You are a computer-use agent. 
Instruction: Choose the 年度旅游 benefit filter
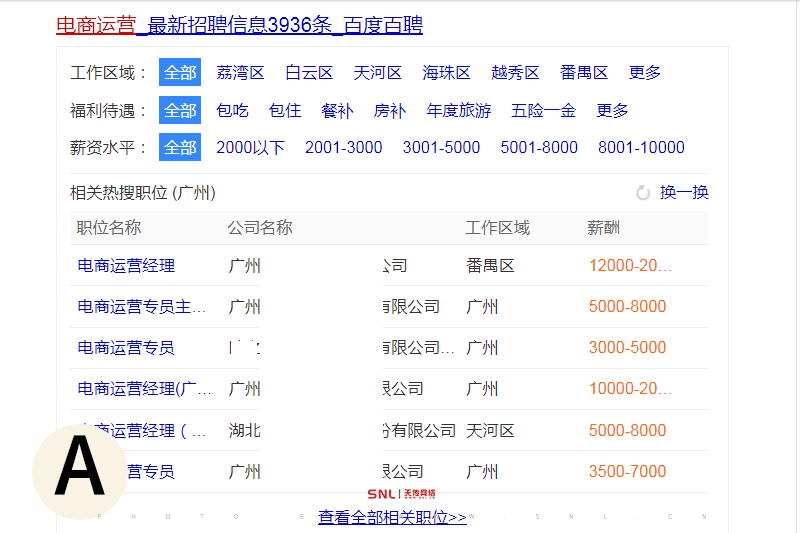click(459, 110)
